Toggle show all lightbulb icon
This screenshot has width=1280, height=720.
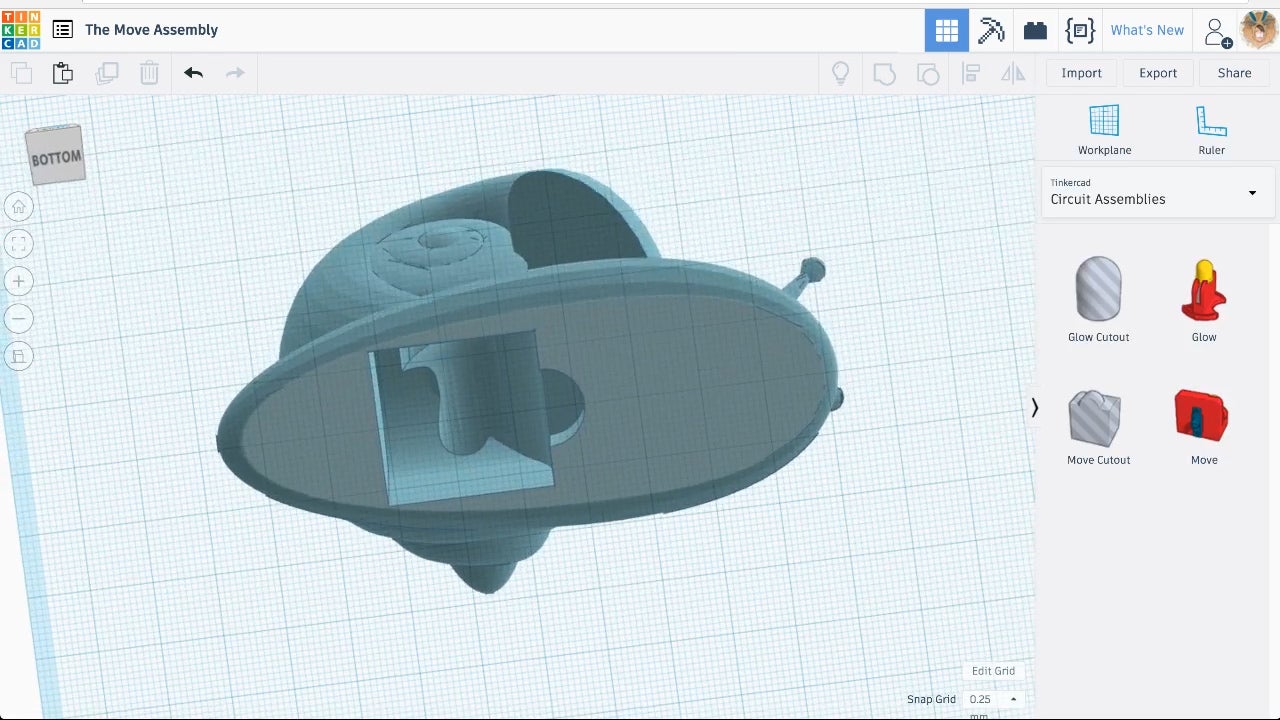click(x=841, y=73)
